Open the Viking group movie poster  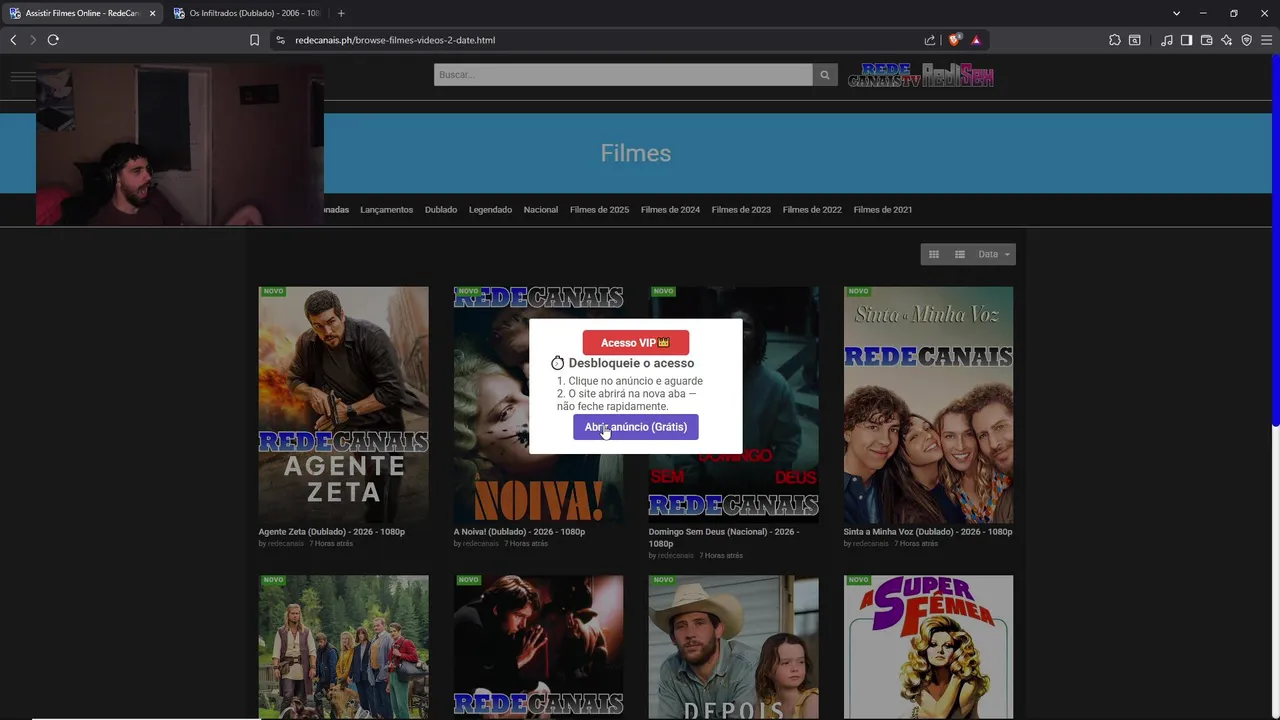click(x=343, y=647)
